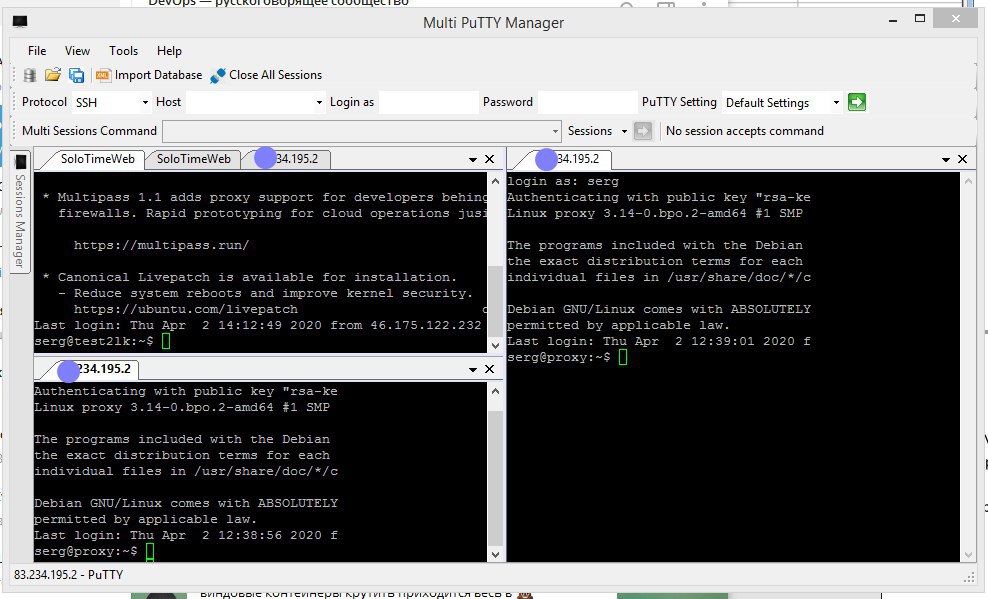Viewport: 988px width, 599px height.
Task: Click the gray send command arrow
Action: point(643,131)
